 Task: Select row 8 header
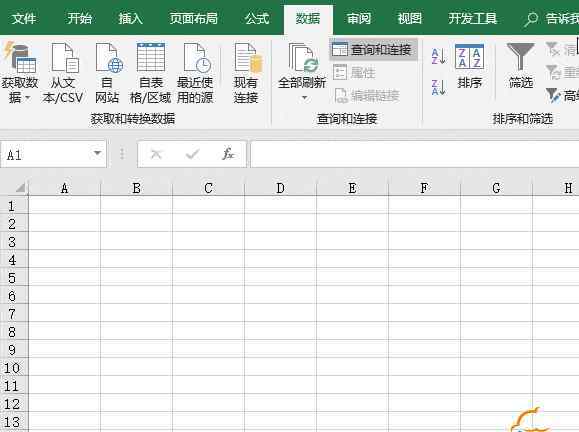(x=14, y=332)
